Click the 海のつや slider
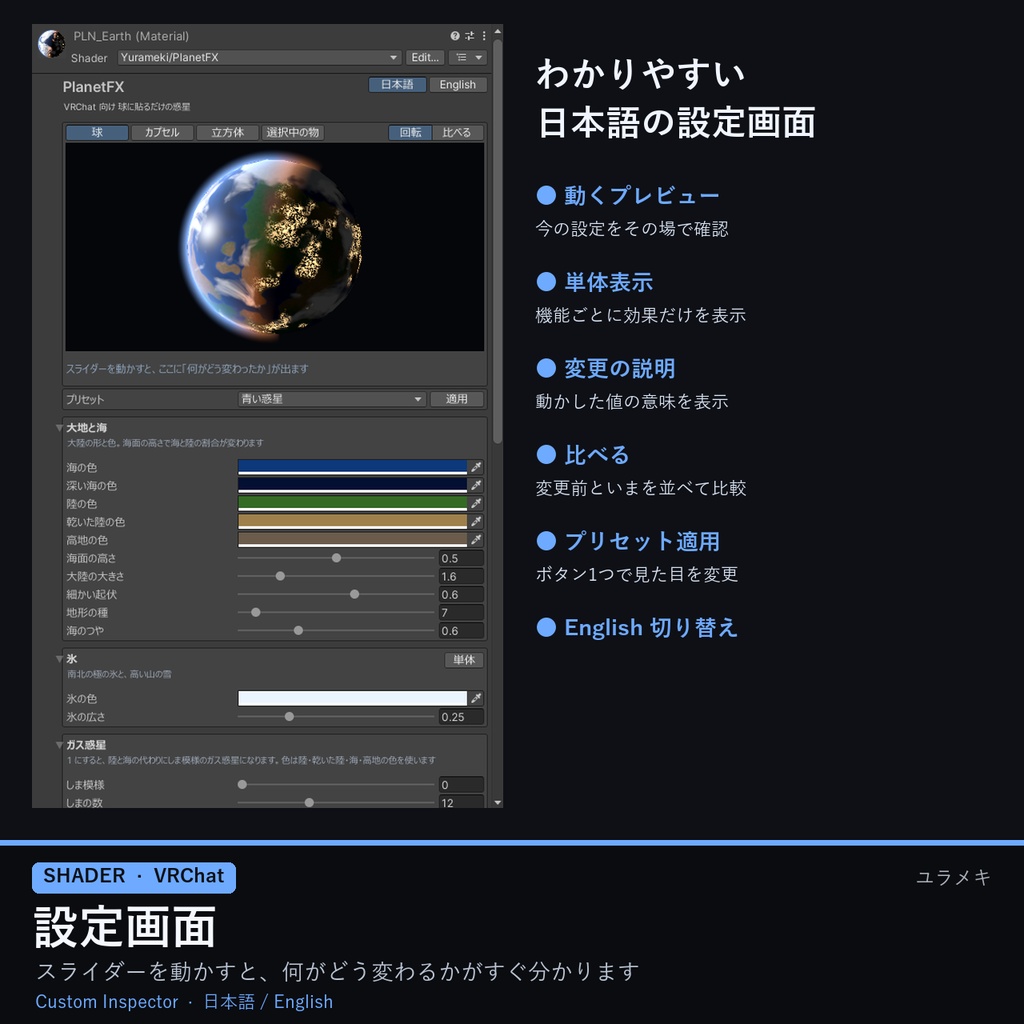Viewport: 1024px width, 1024px height. [336, 631]
